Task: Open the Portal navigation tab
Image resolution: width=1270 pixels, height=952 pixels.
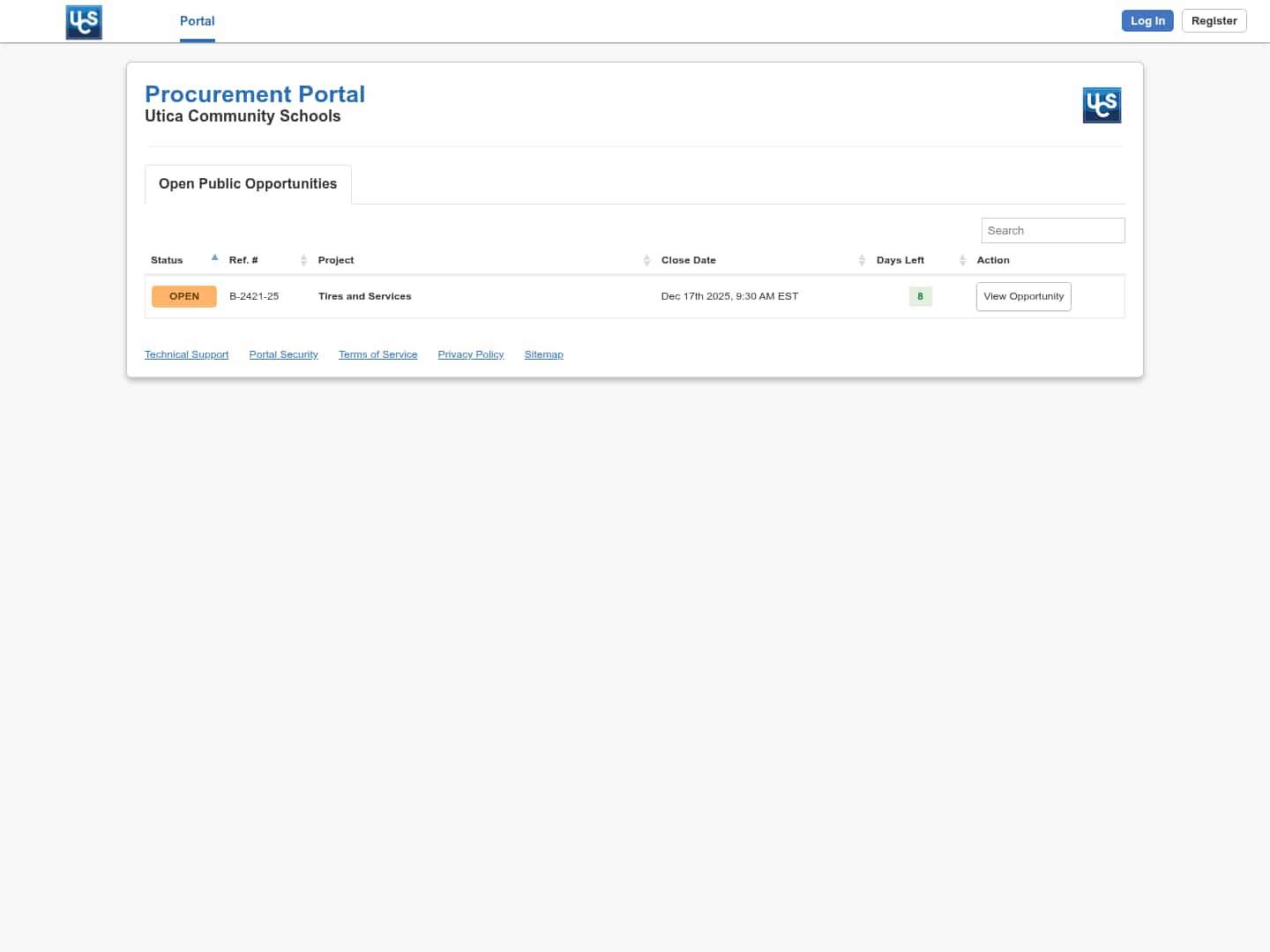Action: coord(197,21)
